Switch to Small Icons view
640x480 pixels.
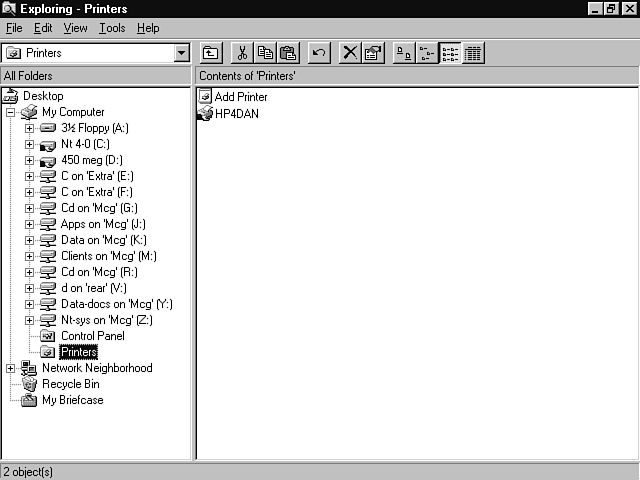tap(427, 53)
